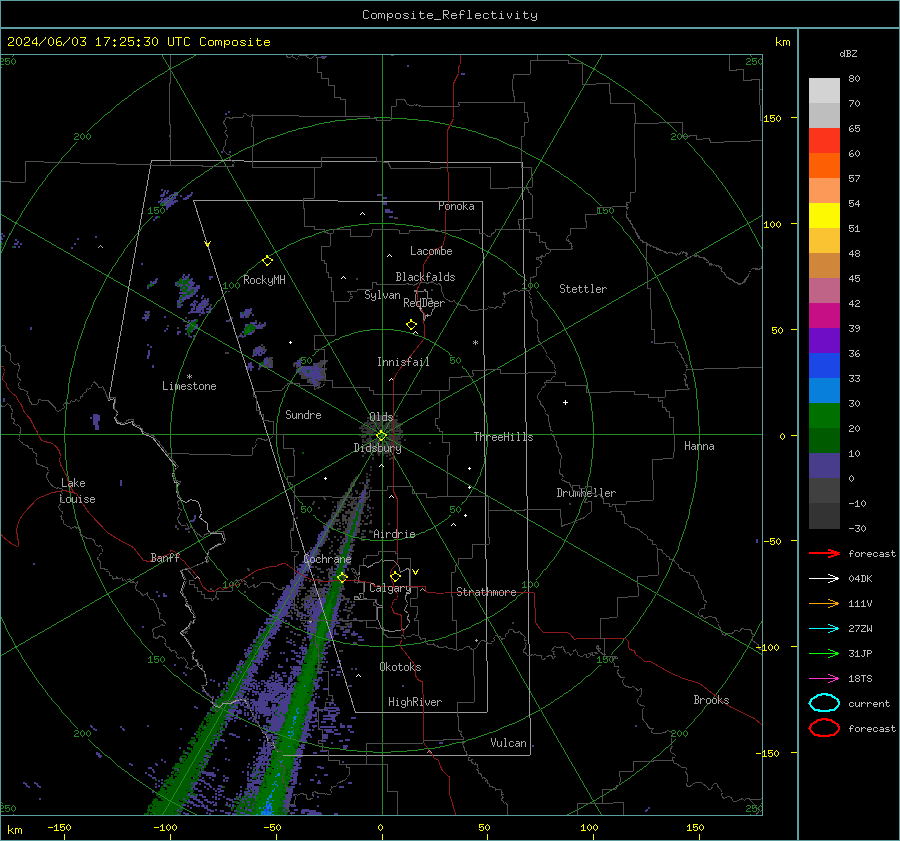This screenshot has width=900, height=841.
Task: Click the 'current' legend text
Action: (869, 703)
